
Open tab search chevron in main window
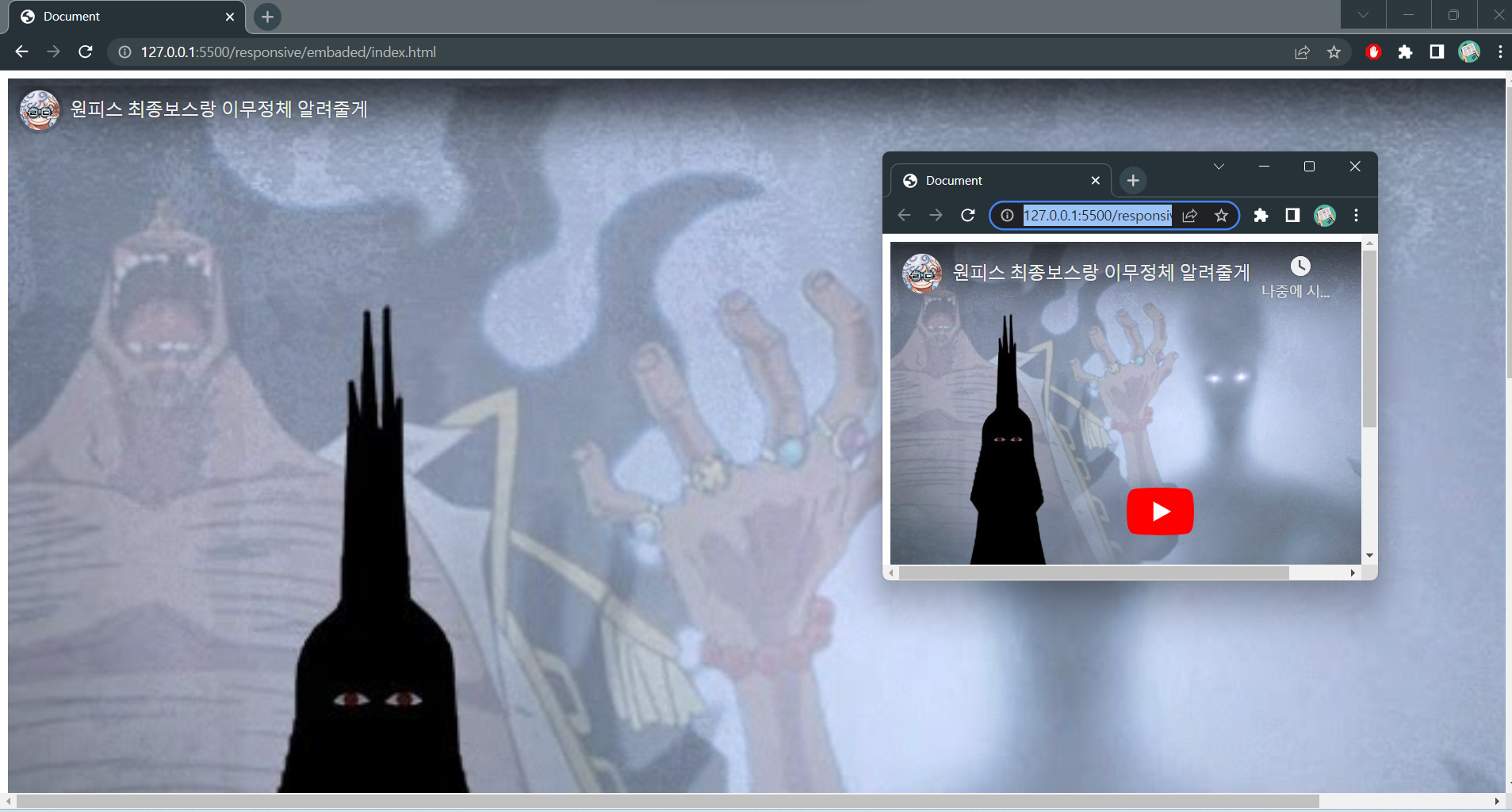pyautogui.click(x=1363, y=14)
